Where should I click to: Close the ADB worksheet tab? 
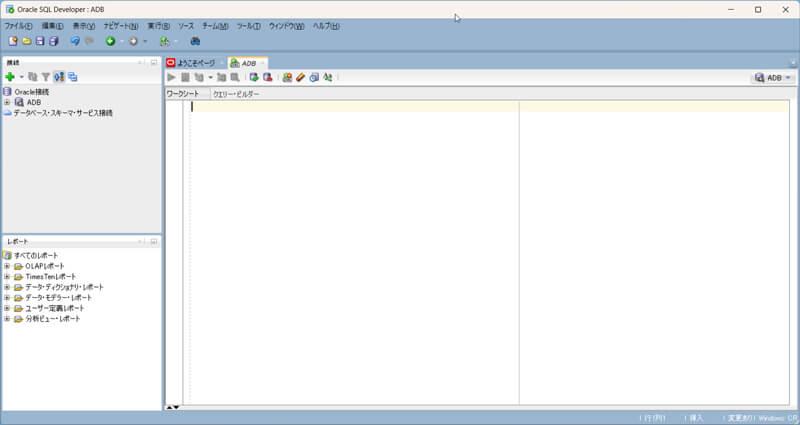coord(263,63)
